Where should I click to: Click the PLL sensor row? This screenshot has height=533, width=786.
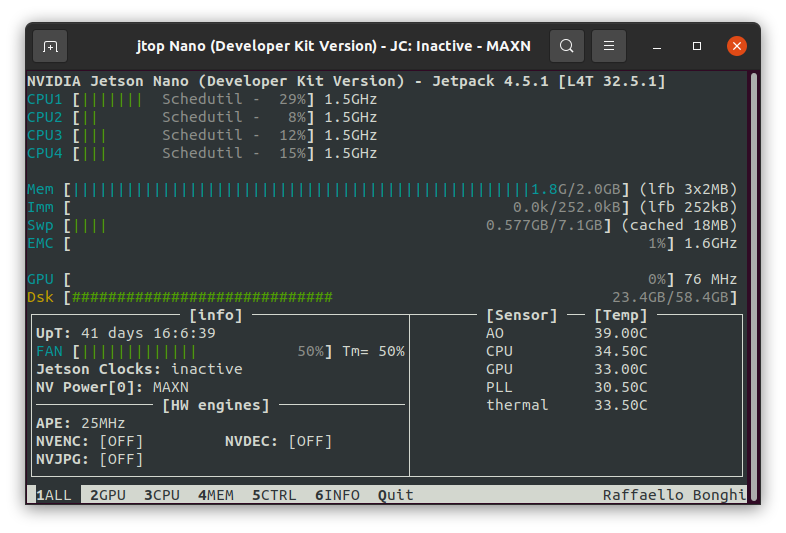click(x=566, y=388)
